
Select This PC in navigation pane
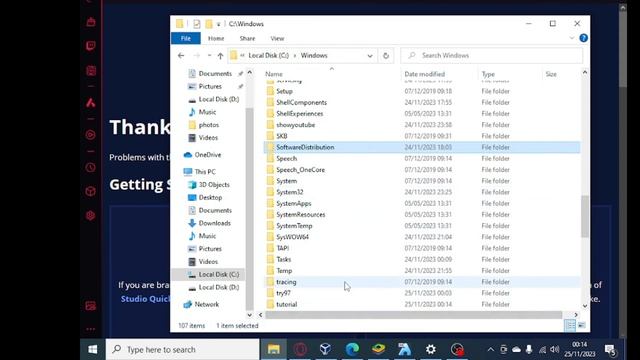click(x=205, y=172)
